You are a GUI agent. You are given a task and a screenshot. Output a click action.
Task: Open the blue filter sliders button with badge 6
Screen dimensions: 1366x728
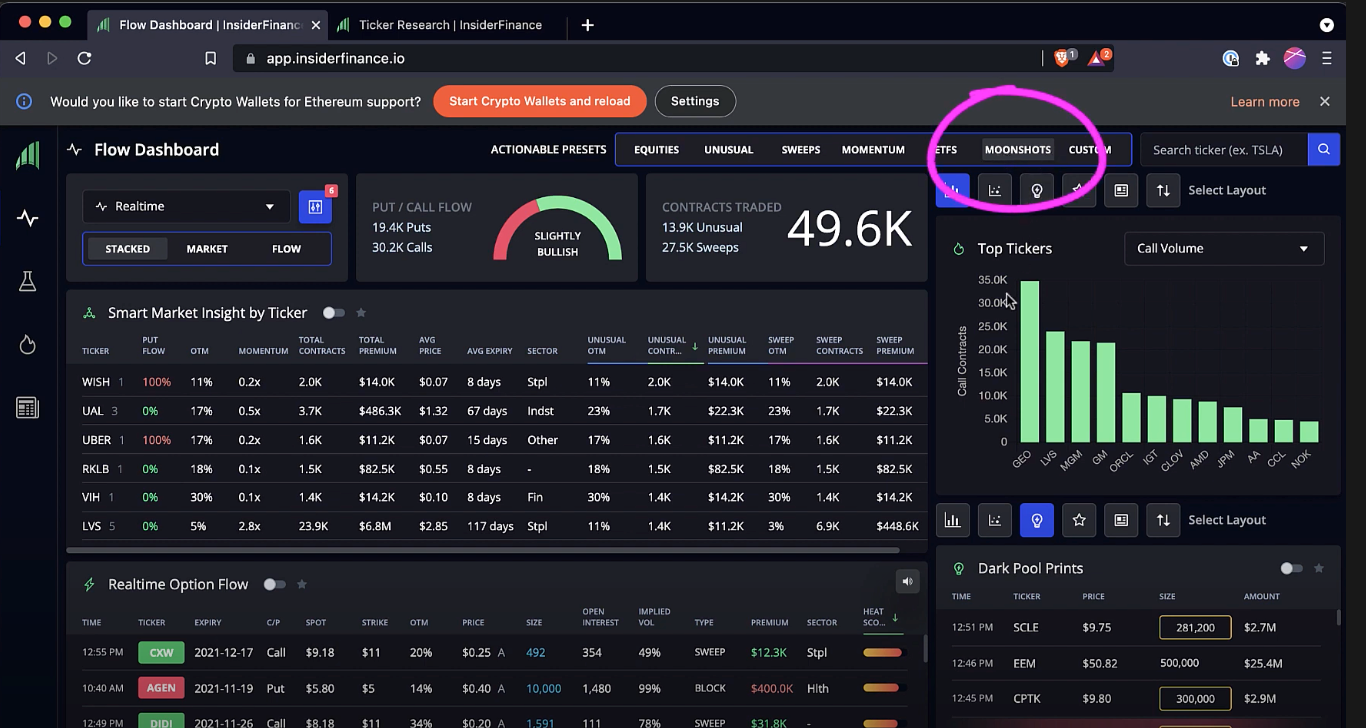(315, 207)
